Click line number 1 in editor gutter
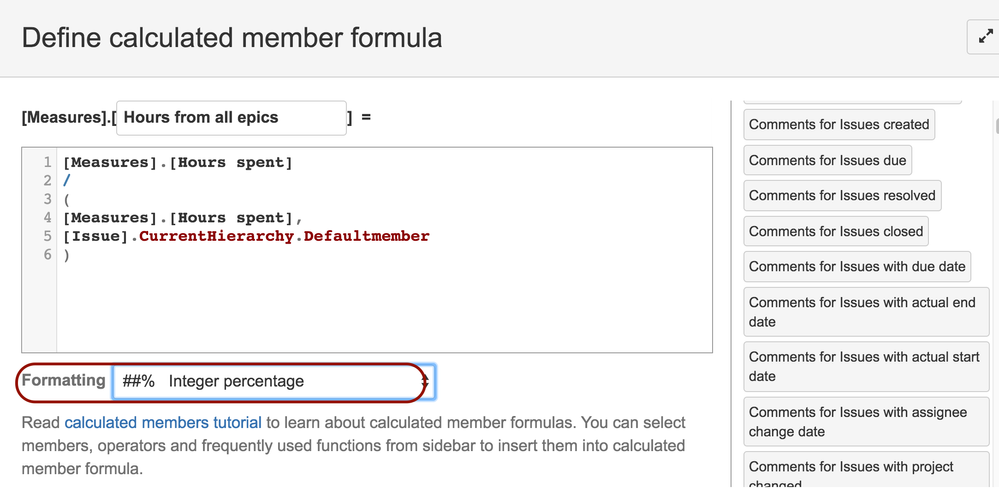This screenshot has width=999, height=500. coord(47,162)
